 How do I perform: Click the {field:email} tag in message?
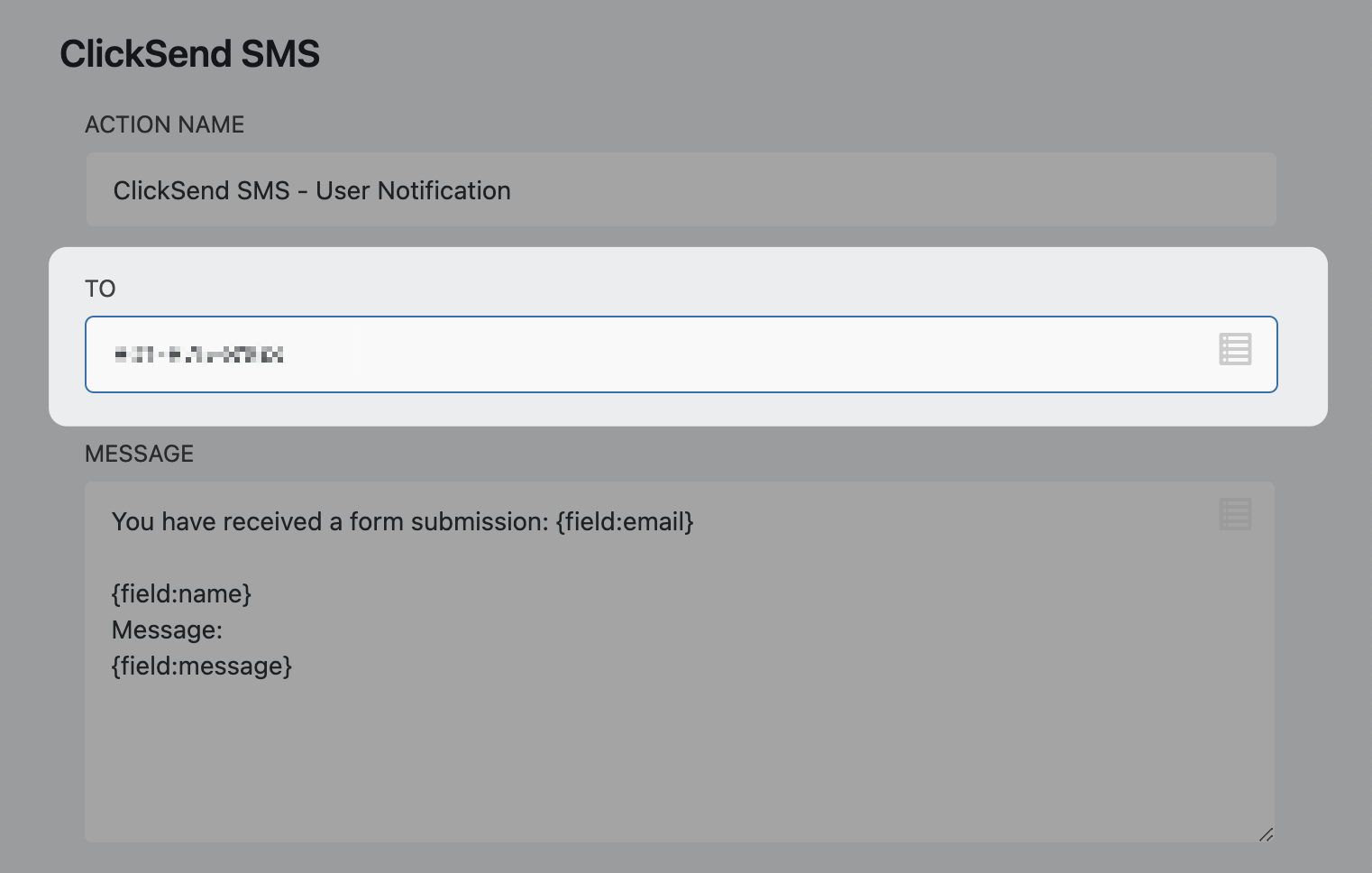(x=625, y=522)
